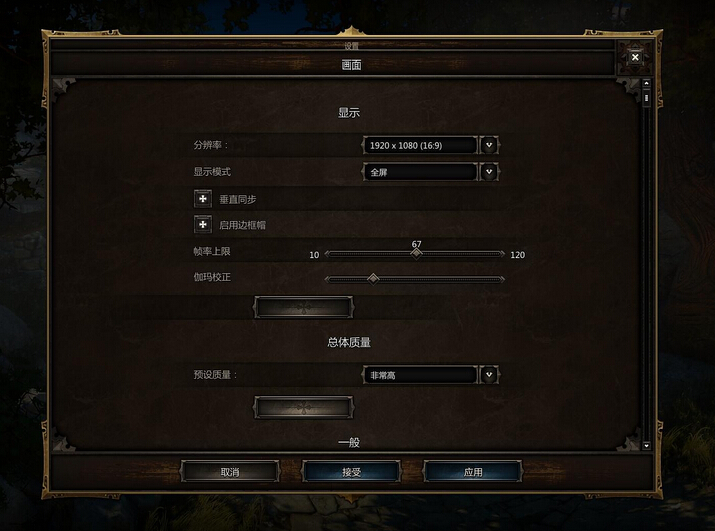Click the 应用 button

tap(473, 472)
